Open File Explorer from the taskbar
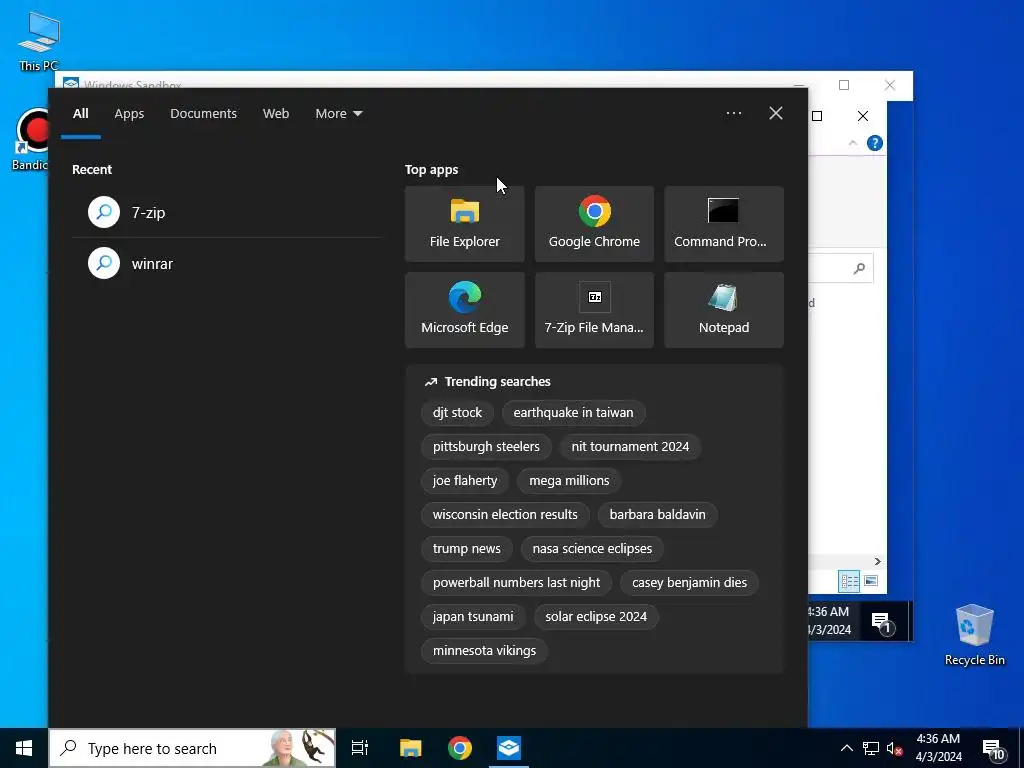This screenshot has width=1024, height=768. (x=410, y=748)
